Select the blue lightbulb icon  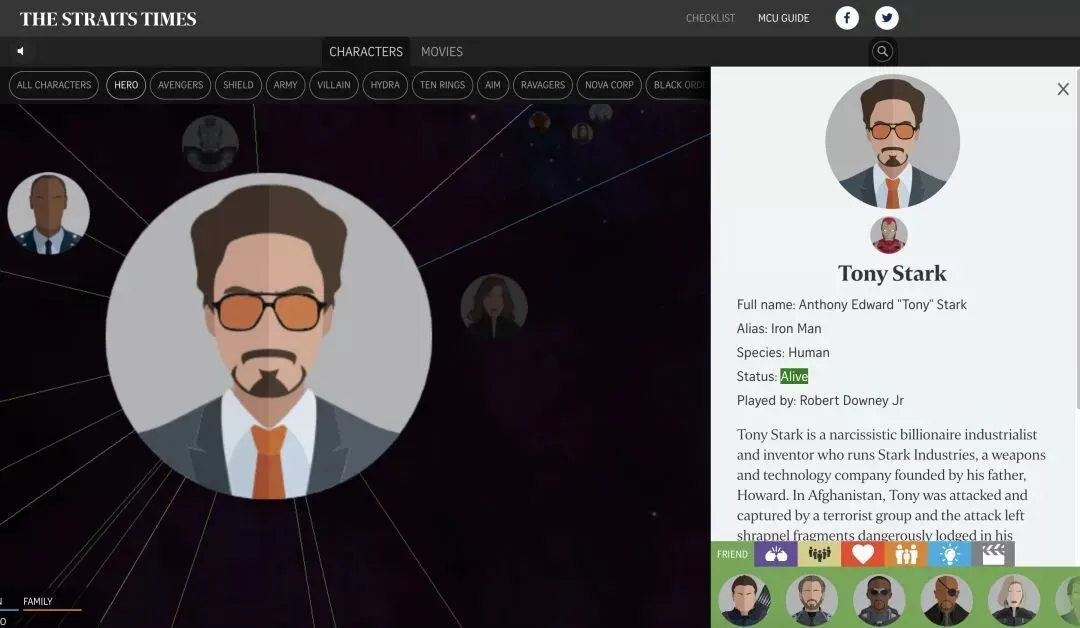click(949, 554)
